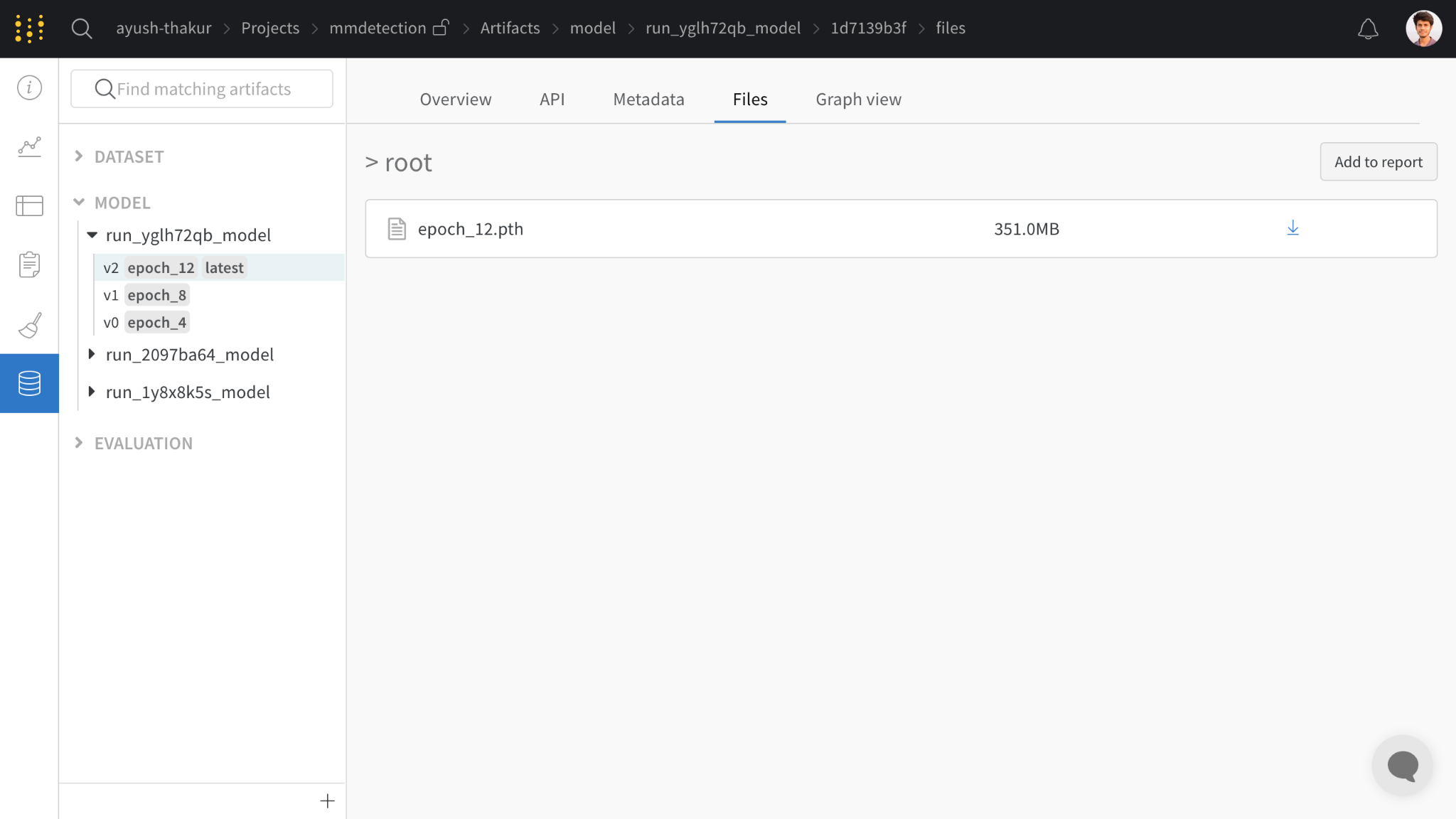1456x819 pixels.
Task: Open the sweeps broom icon in sidebar
Action: (29, 325)
